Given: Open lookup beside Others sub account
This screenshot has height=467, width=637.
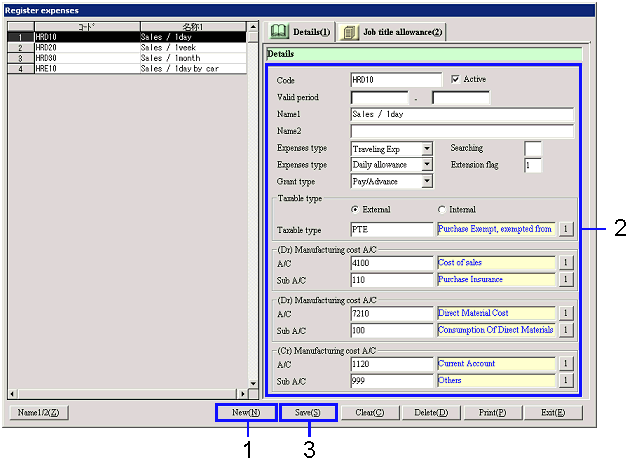Looking at the screenshot, I should click(563, 381).
